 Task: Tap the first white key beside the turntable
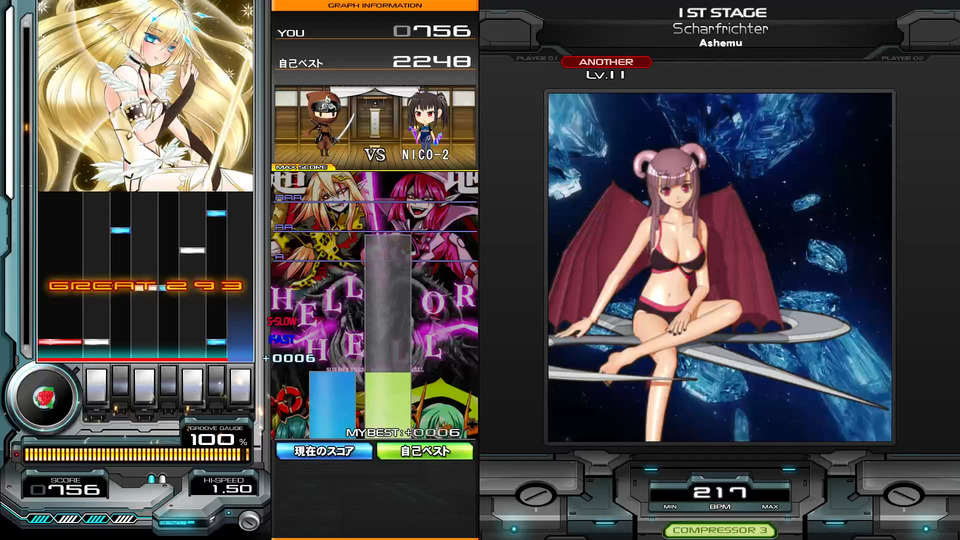(97, 386)
